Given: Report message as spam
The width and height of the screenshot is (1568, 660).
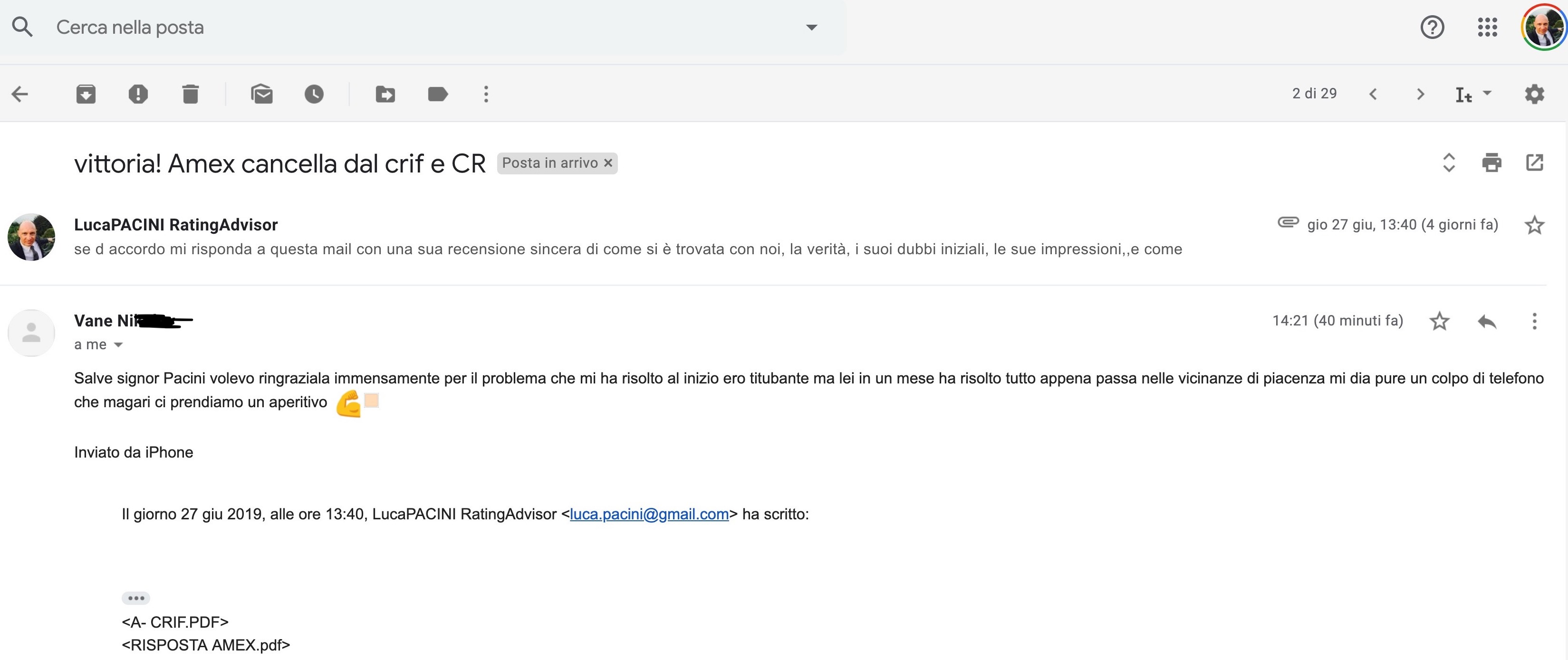Looking at the screenshot, I should (138, 94).
